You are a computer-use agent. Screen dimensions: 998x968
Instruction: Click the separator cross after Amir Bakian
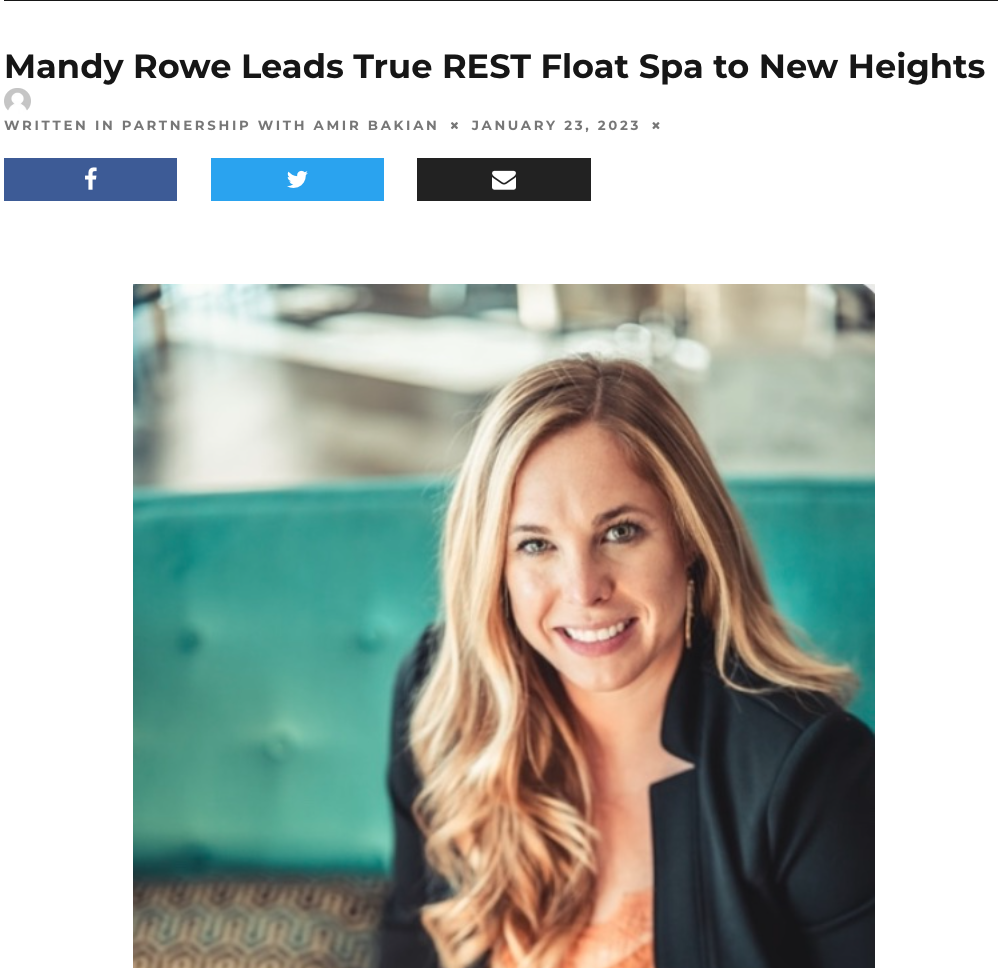(x=454, y=125)
